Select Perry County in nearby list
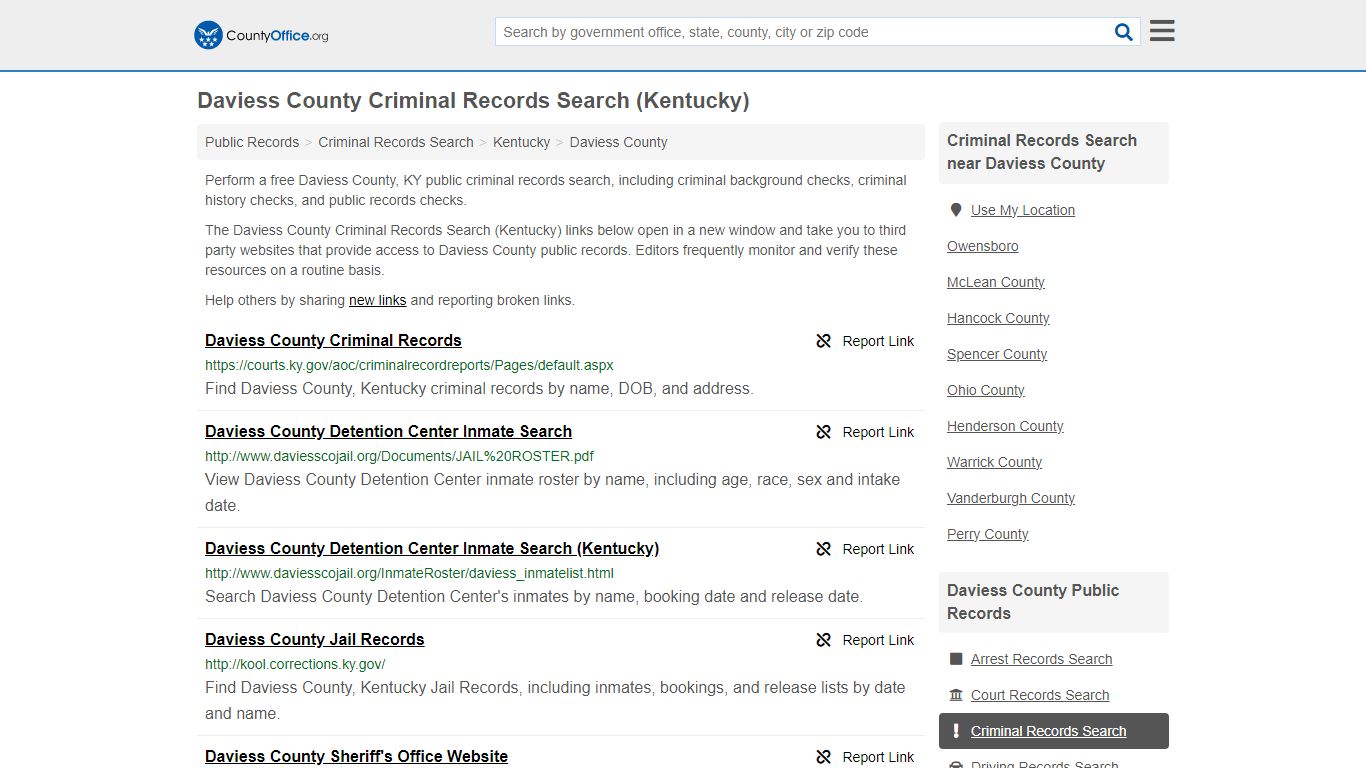The image size is (1366, 768). point(987,534)
